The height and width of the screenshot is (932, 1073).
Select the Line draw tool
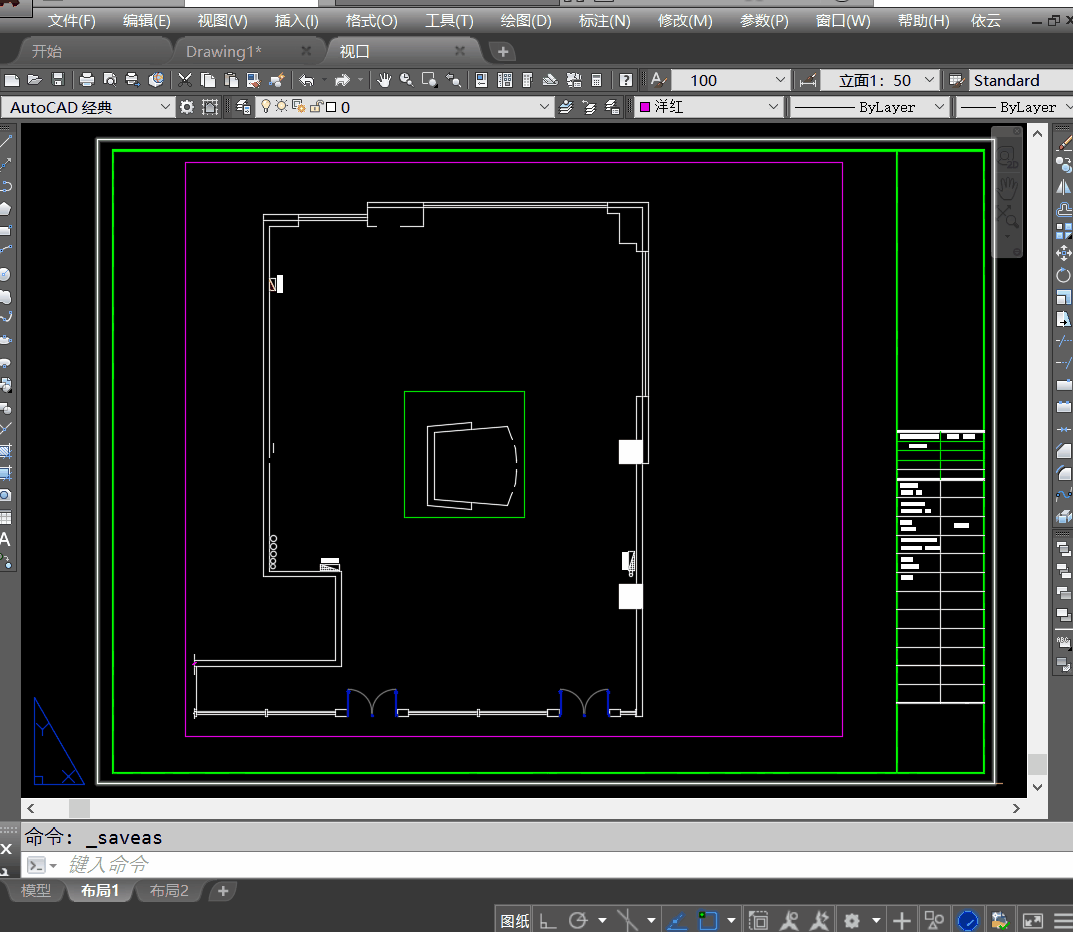click(6, 142)
